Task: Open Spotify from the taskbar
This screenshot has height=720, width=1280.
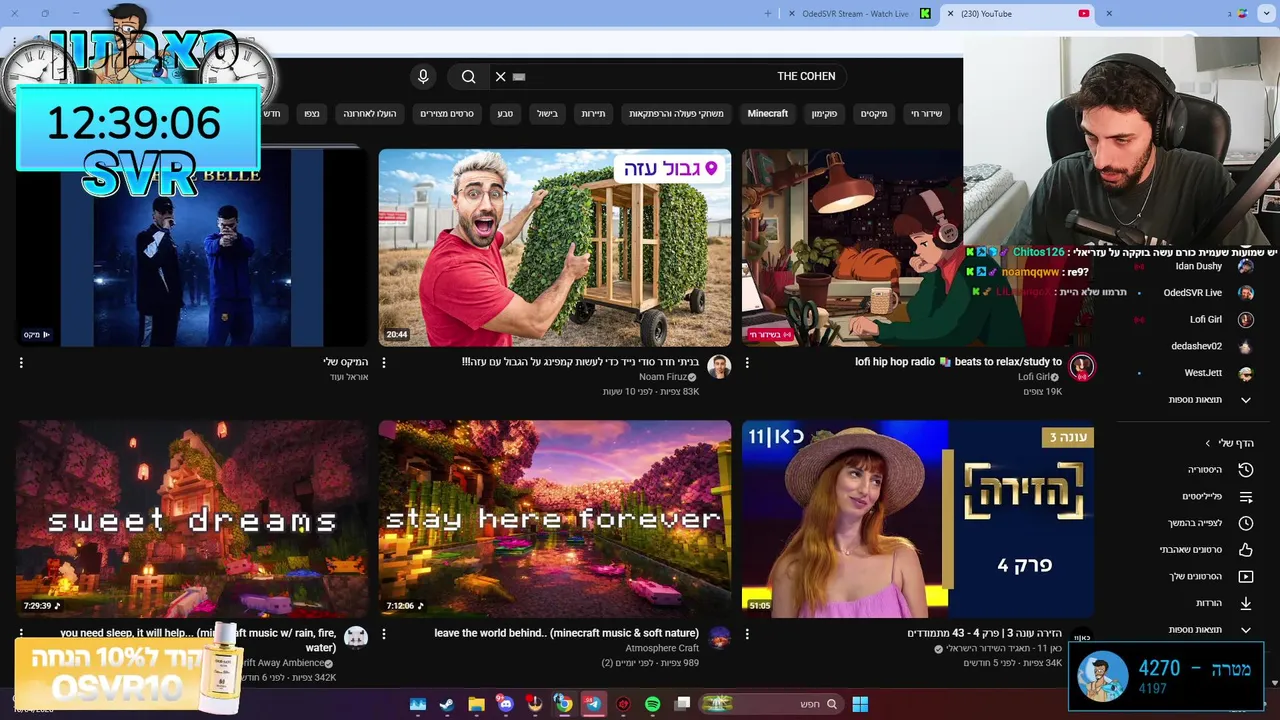Action: tap(652, 704)
